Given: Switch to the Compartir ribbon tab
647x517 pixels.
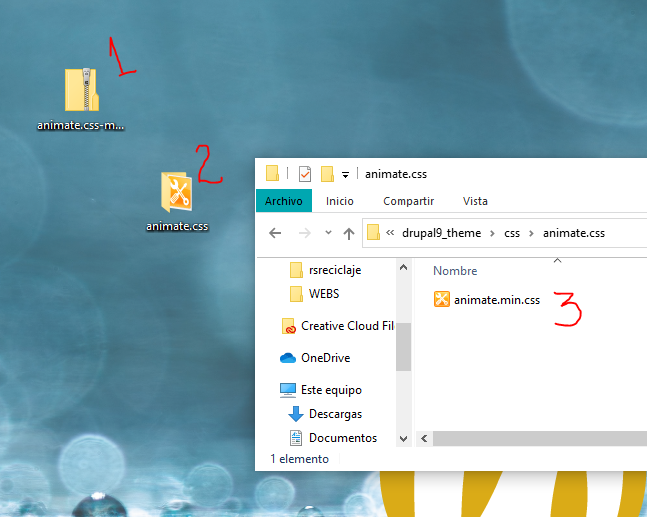Looking at the screenshot, I should pos(408,201).
